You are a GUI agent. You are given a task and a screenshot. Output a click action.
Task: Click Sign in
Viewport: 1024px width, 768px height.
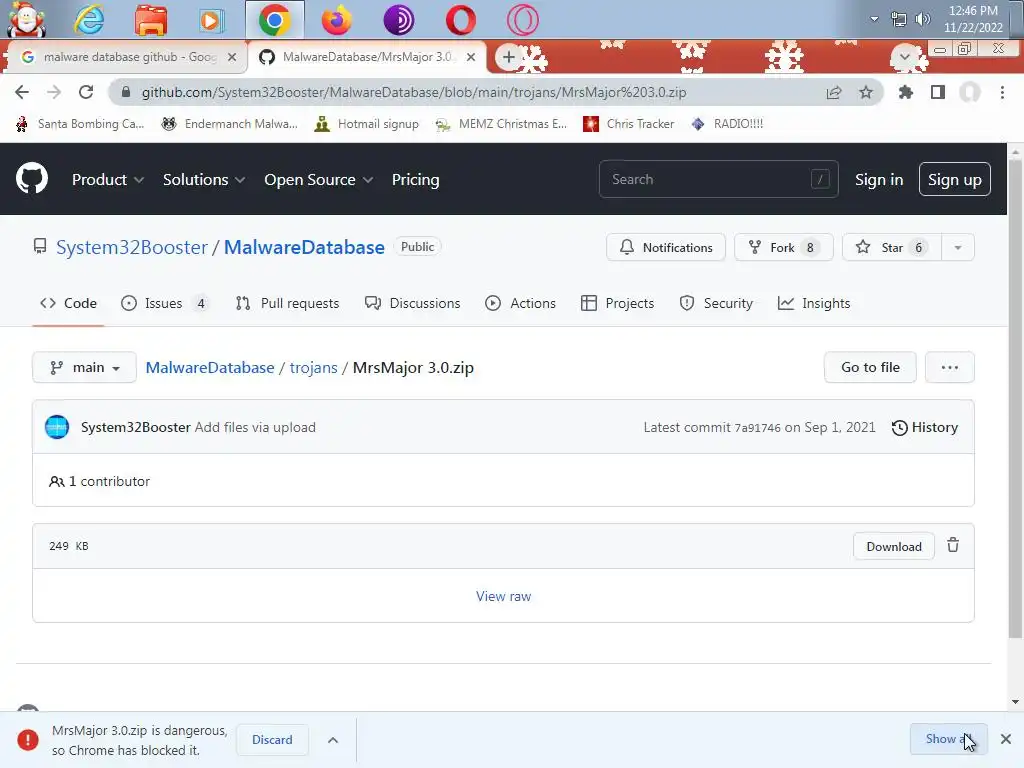[x=879, y=180]
